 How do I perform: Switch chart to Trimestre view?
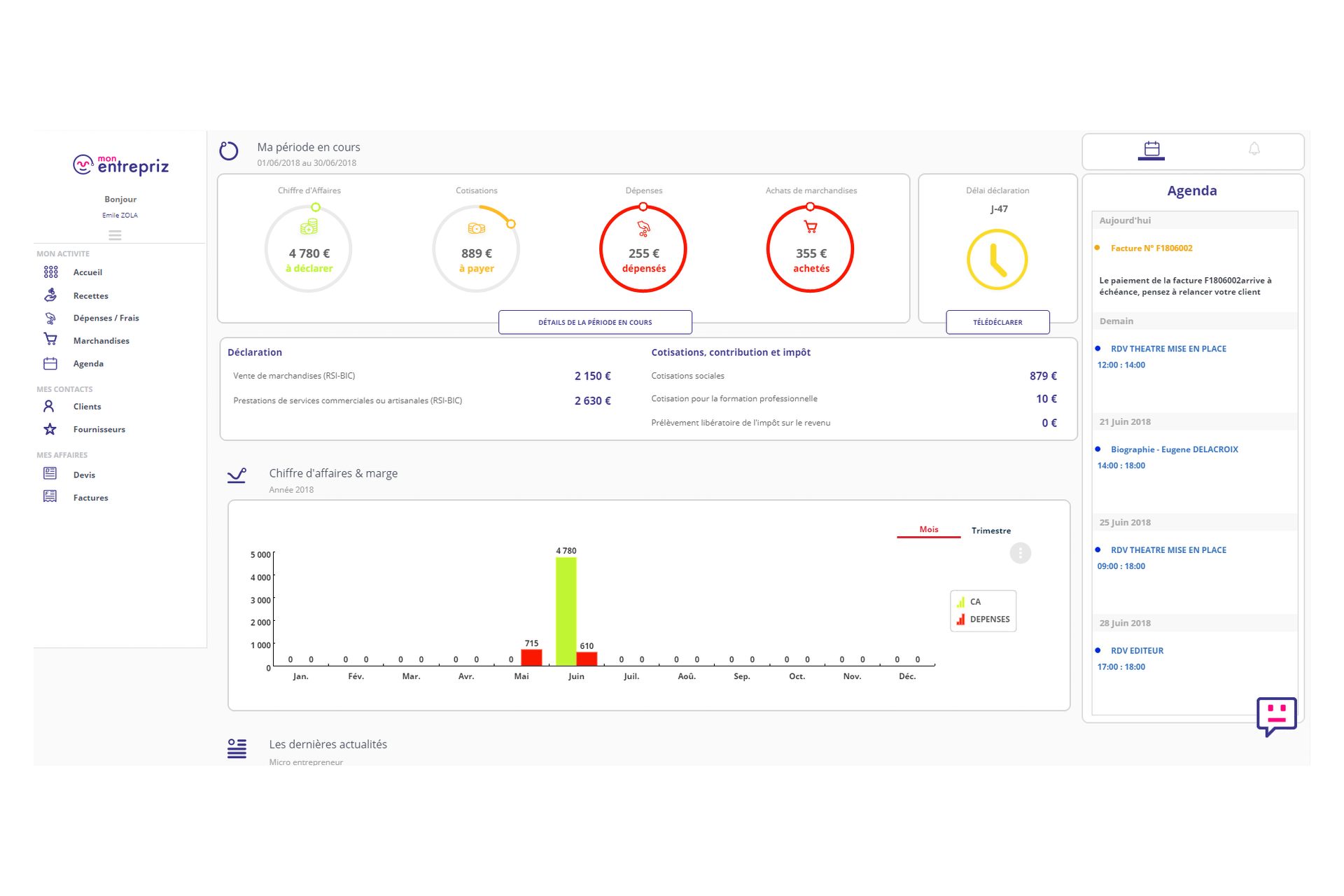tap(990, 531)
